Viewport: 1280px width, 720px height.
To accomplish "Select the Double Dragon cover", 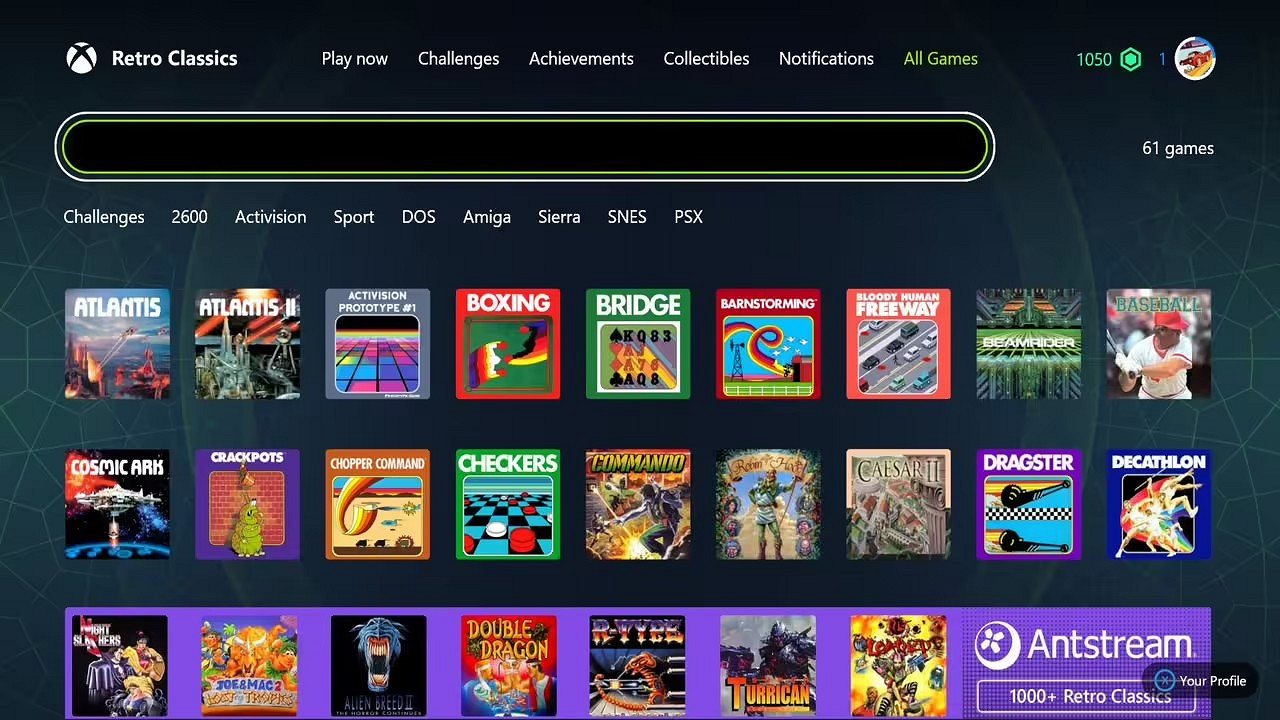I will 508,666.
